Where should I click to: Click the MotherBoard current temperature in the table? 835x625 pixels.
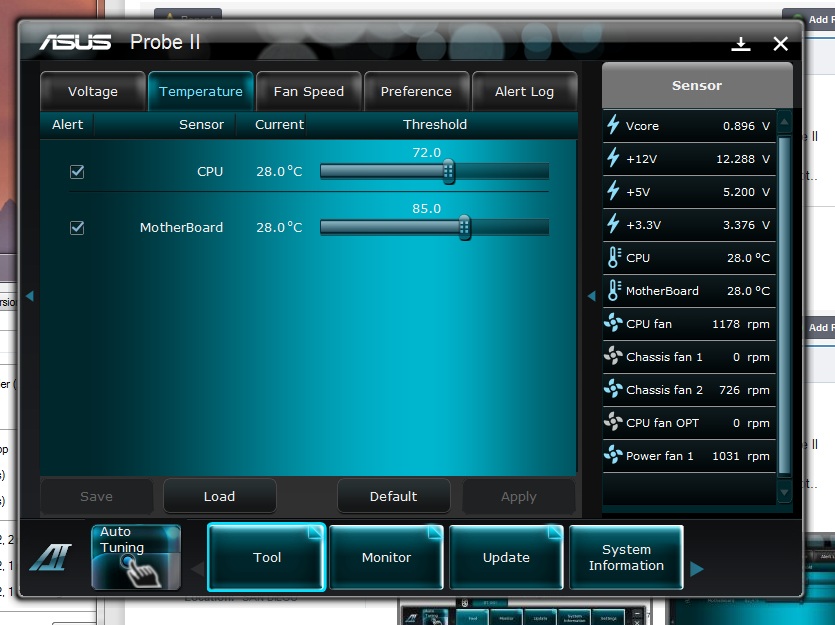[x=279, y=227]
